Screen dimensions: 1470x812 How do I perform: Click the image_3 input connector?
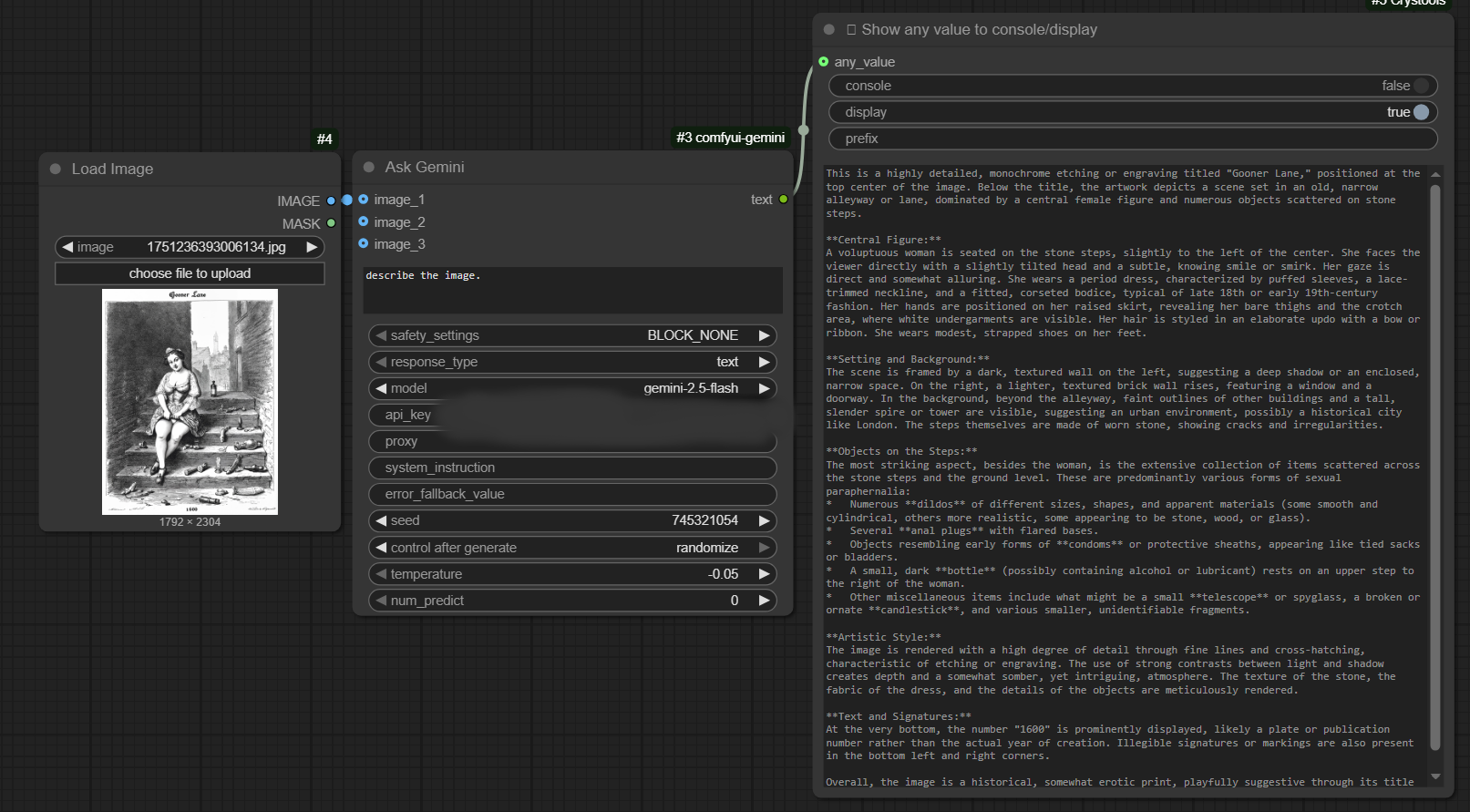click(364, 243)
